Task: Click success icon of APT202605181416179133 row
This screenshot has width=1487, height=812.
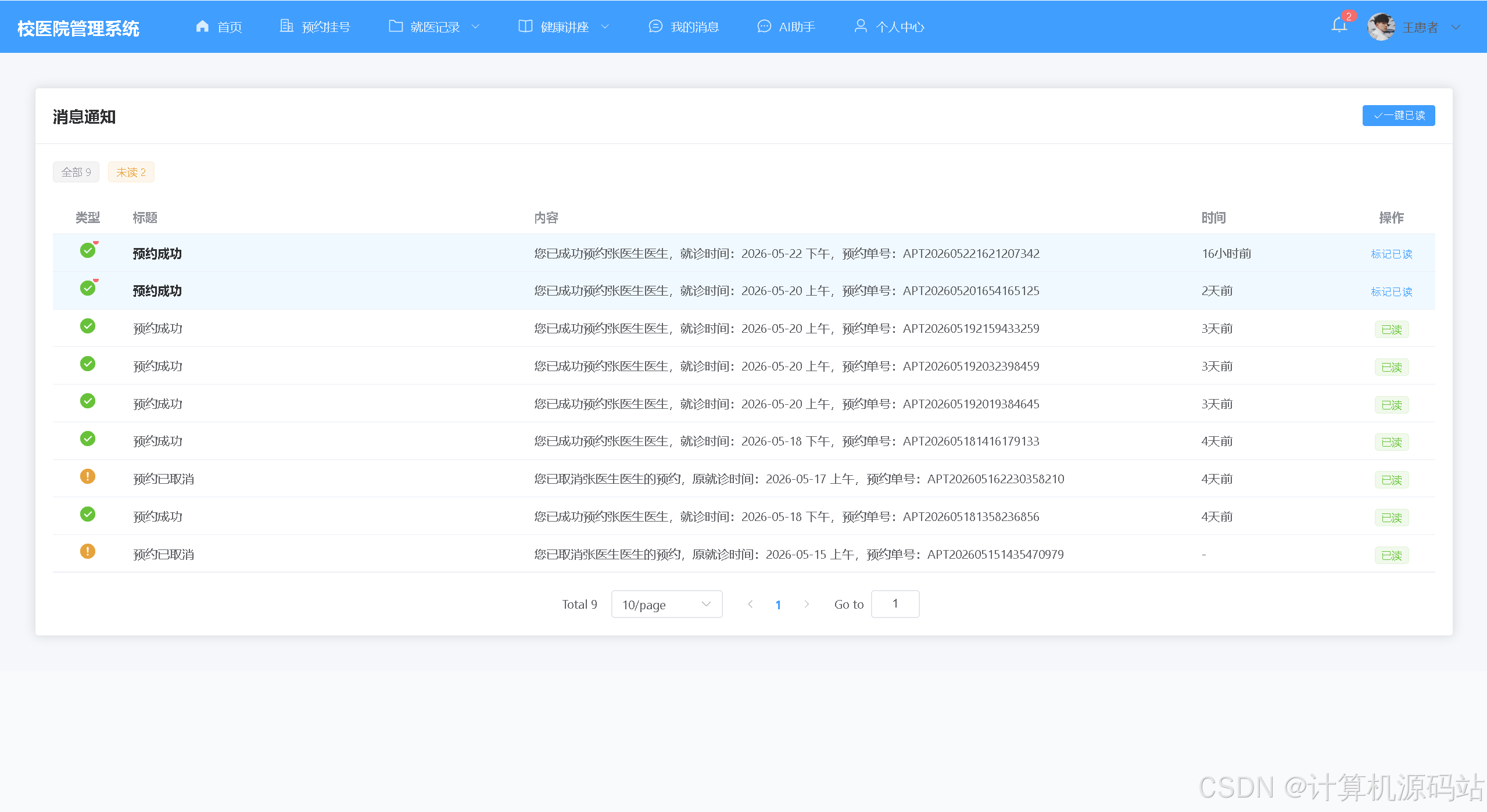Action: [88, 439]
